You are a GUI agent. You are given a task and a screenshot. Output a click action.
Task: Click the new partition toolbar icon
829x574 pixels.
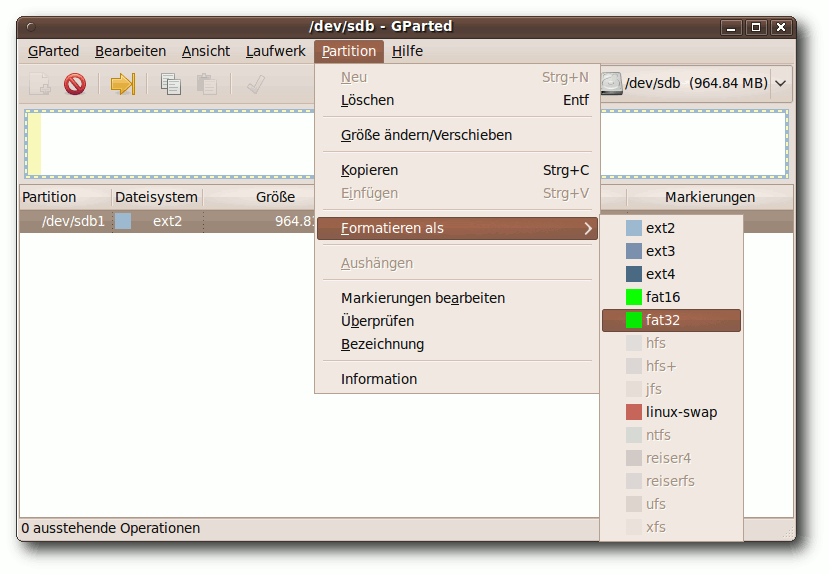pos(40,84)
